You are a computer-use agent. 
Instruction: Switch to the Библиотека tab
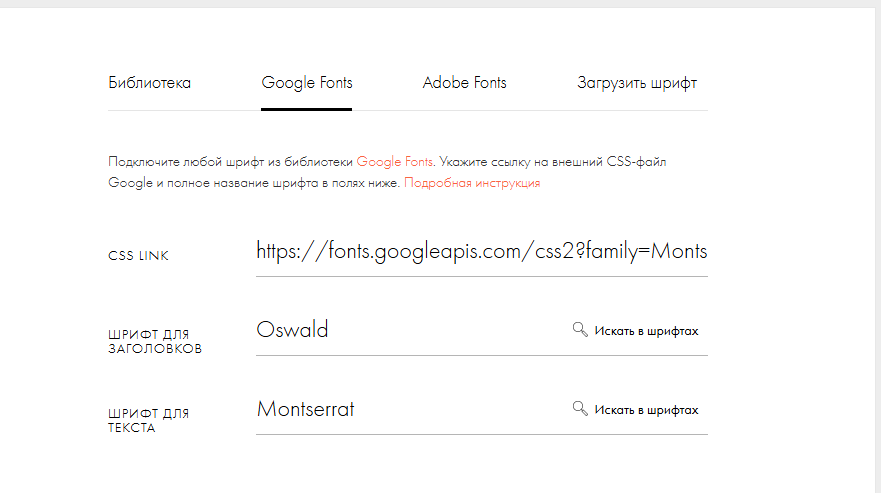pyautogui.click(x=149, y=83)
